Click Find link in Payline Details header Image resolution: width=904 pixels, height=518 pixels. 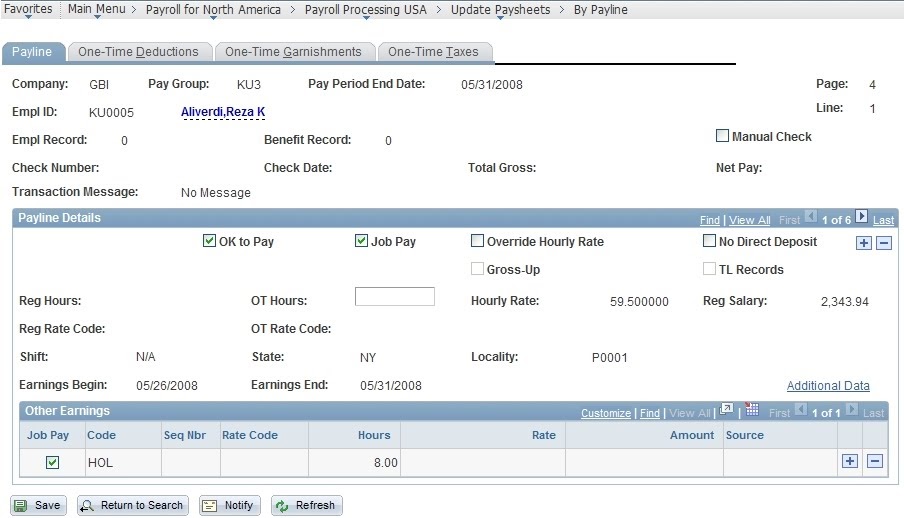tap(710, 220)
